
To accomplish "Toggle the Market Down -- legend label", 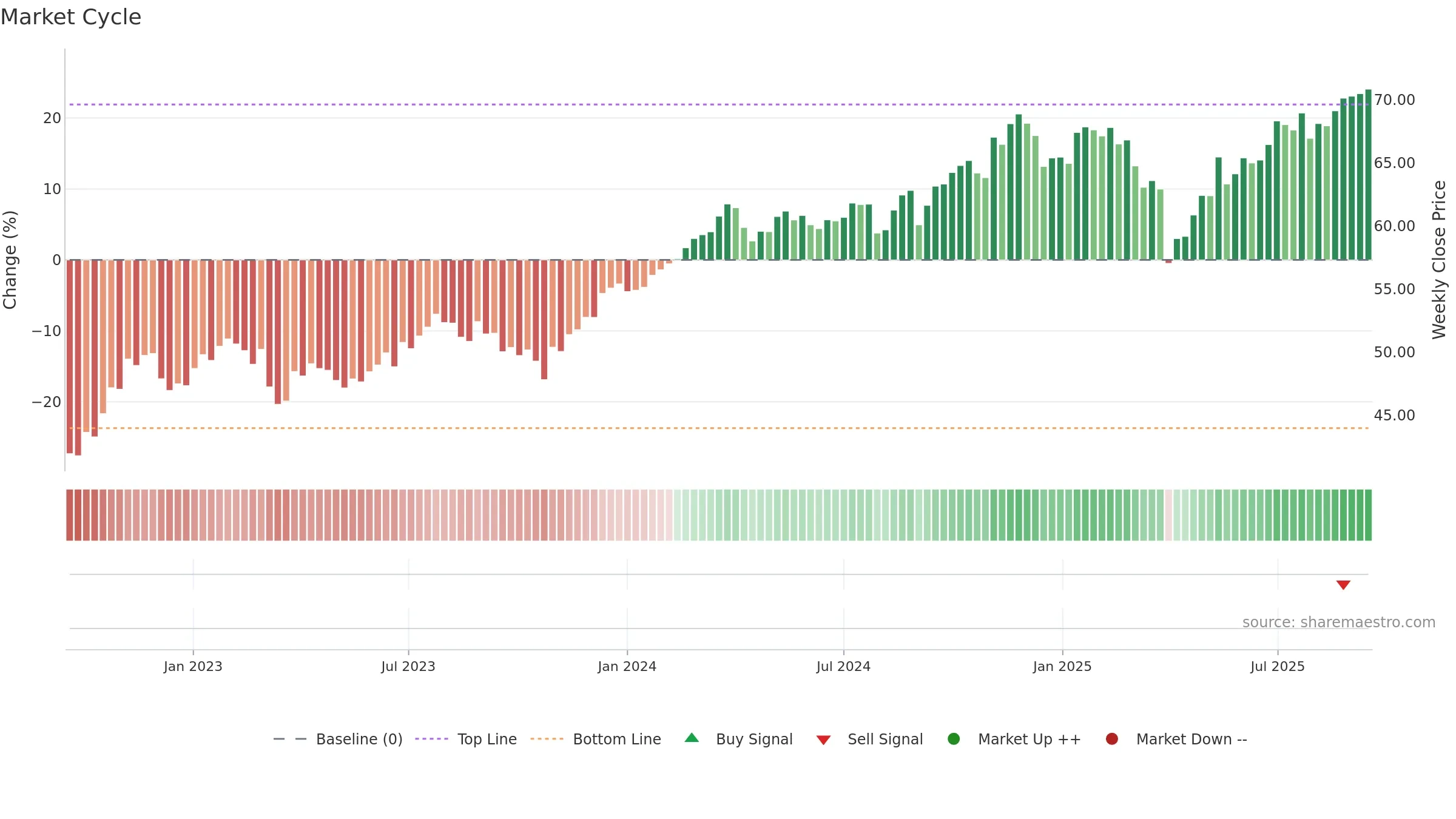I will 1191,740.
